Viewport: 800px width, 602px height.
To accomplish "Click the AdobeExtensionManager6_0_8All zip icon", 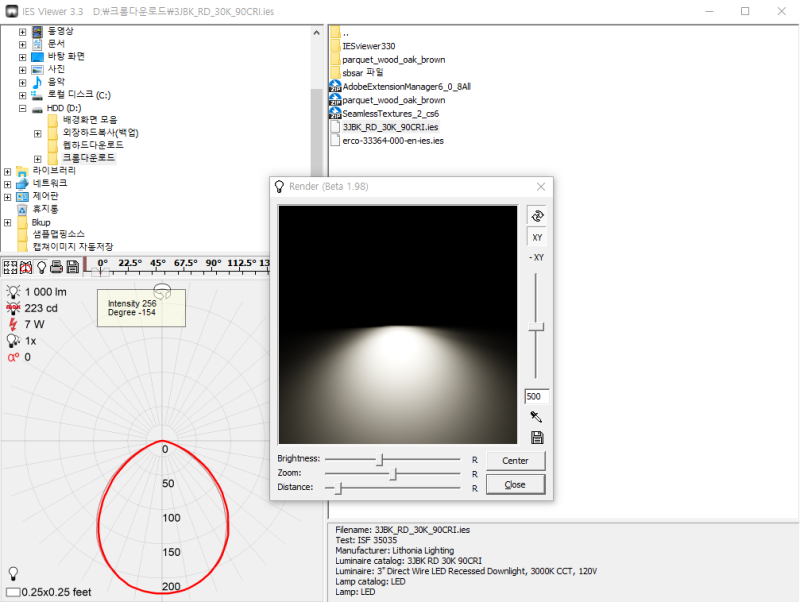I will point(335,86).
